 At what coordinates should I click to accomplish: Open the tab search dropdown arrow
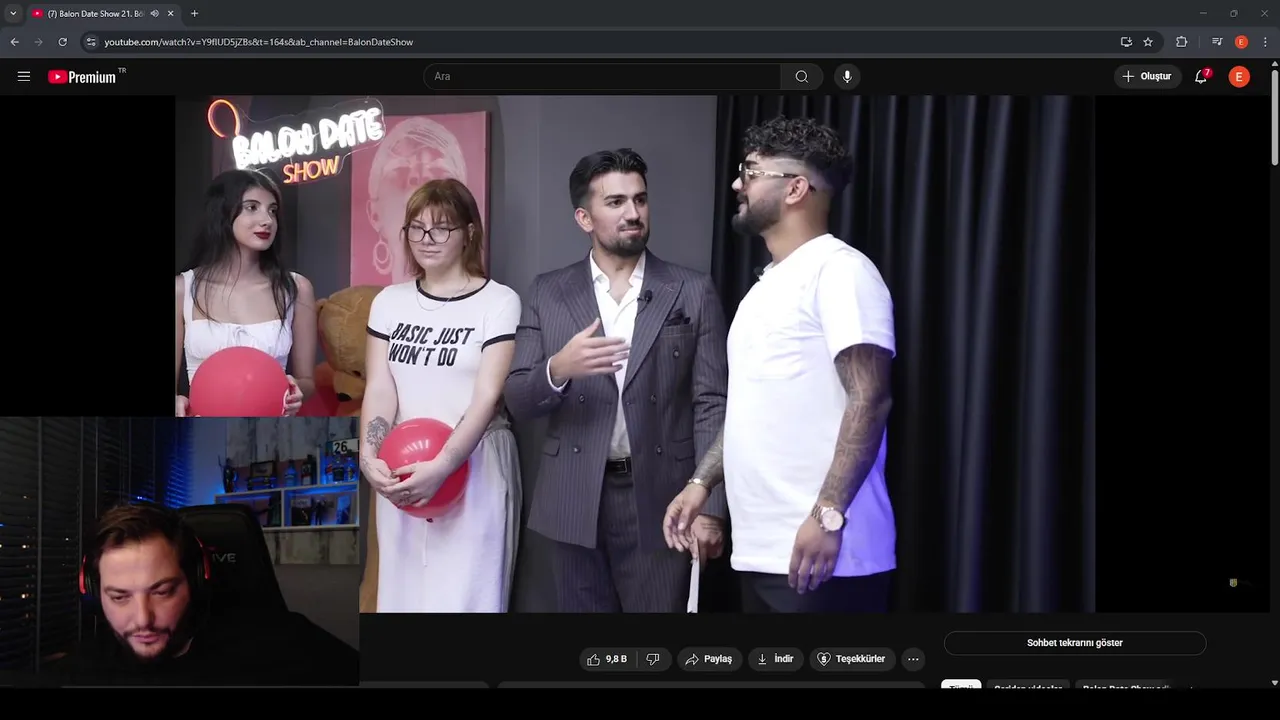coord(13,13)
